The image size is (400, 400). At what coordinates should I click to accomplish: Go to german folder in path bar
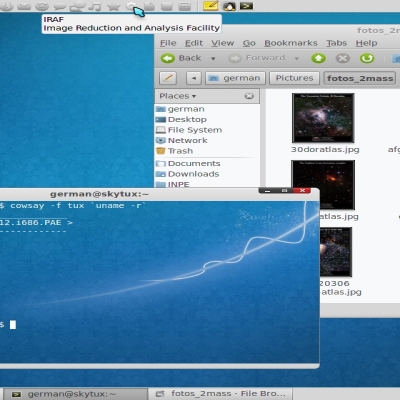(235, 78)
